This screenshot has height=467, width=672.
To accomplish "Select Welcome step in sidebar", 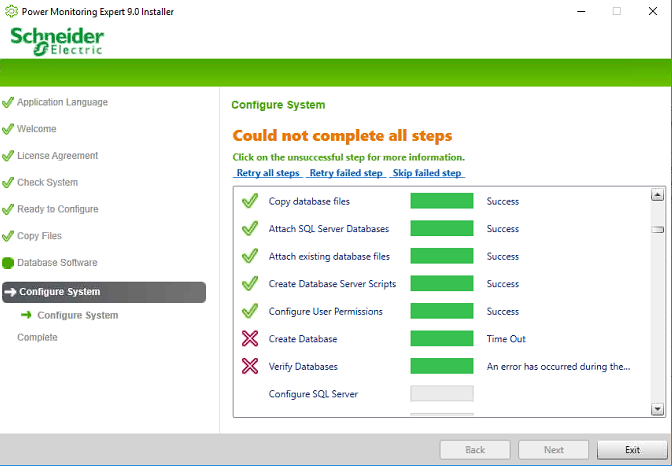I will pos(36,129).
